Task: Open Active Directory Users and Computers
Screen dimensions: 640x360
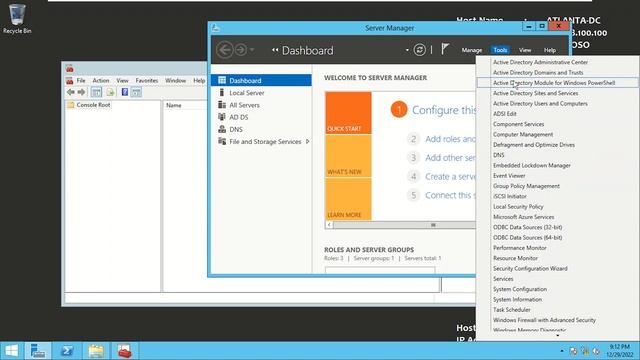Action: [540, 103]
